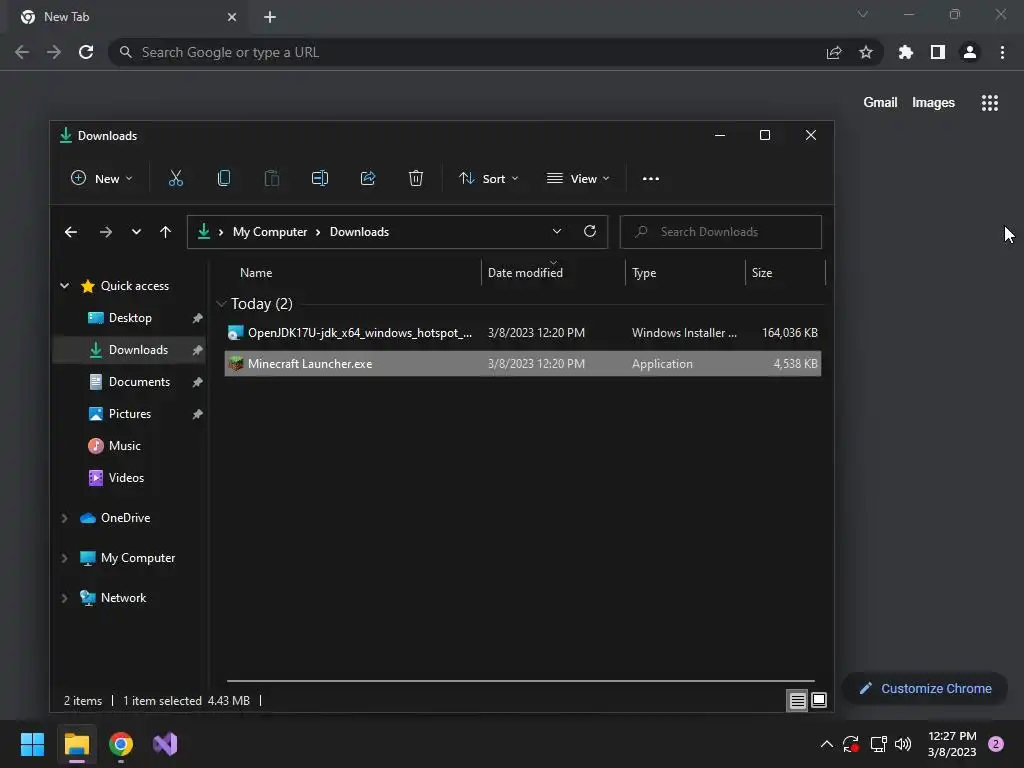Go back in File Explorer navigation
This screenshot has width=1024, height=768.
point(71,232)
